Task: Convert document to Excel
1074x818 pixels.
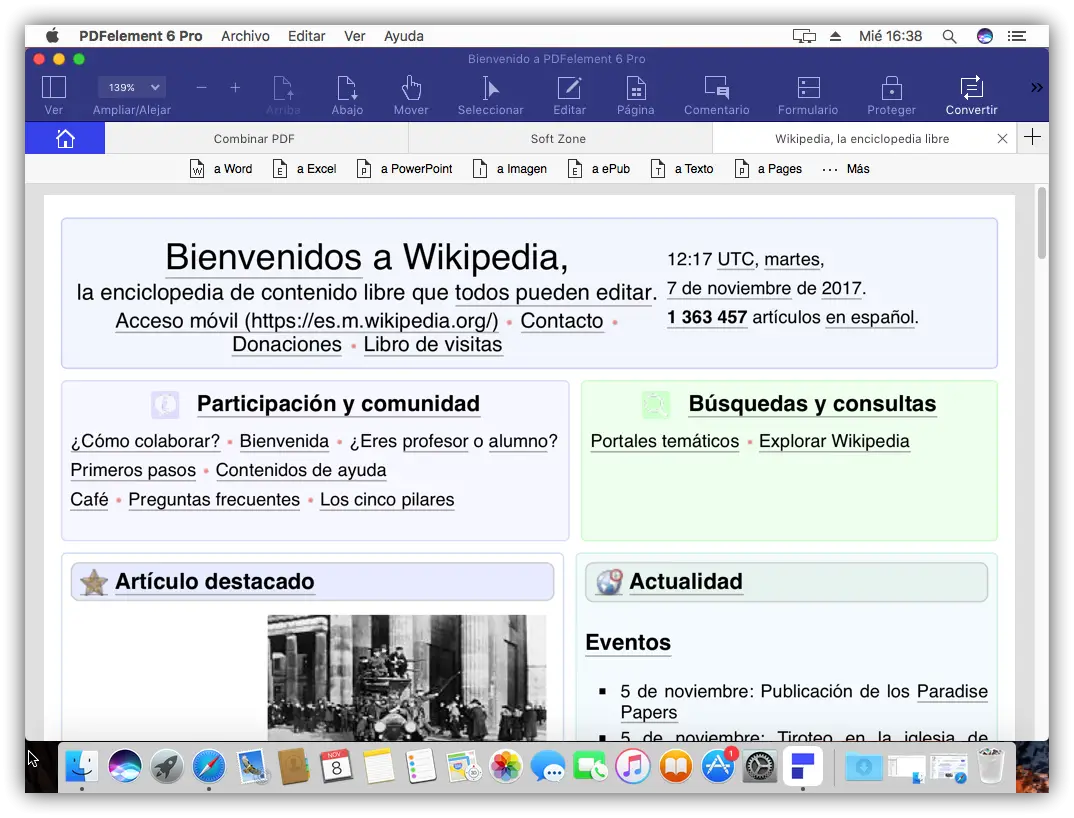Action: pos(305,169)
